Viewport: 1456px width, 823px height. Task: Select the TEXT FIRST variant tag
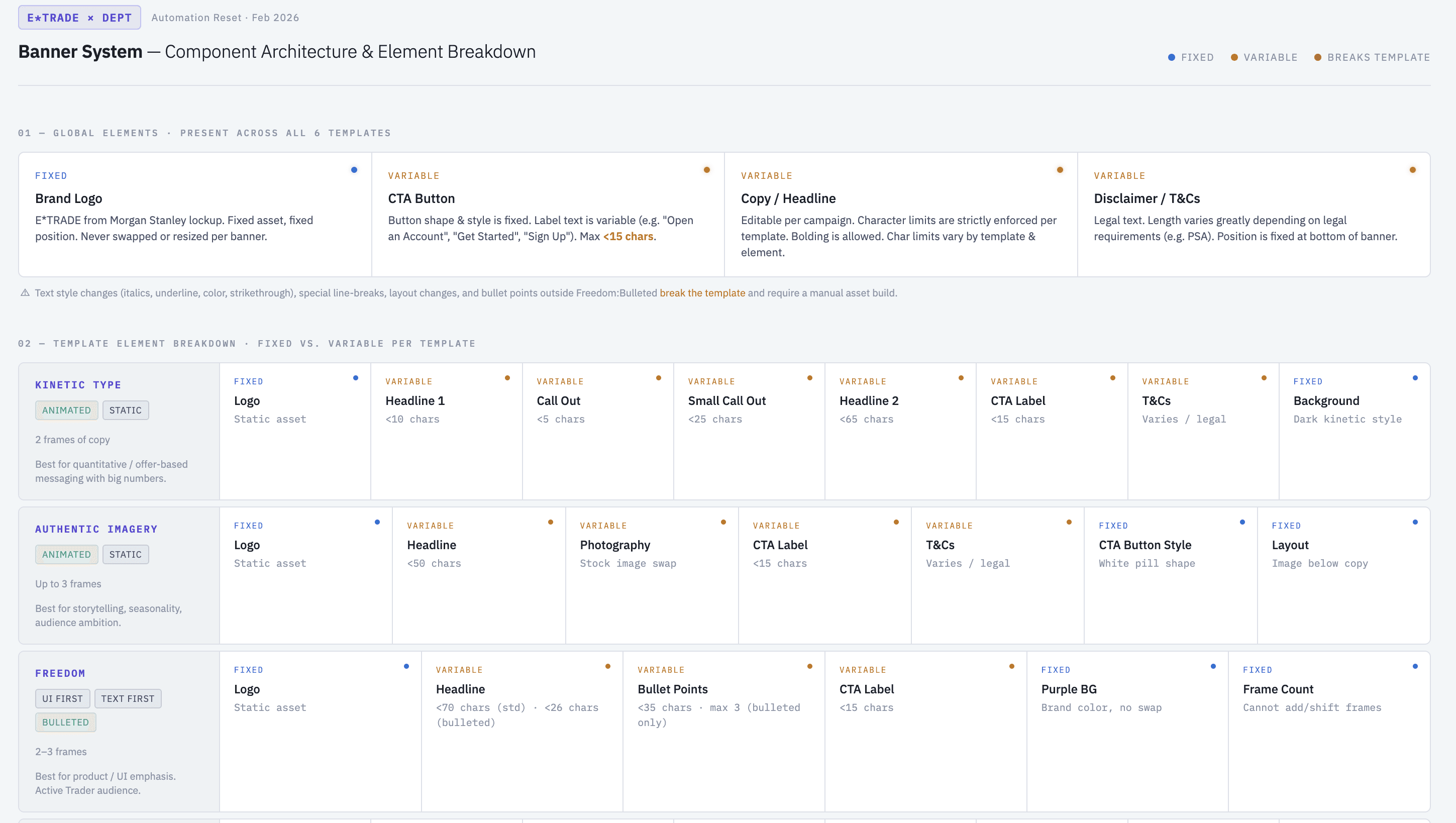click(x=128, y=698)
